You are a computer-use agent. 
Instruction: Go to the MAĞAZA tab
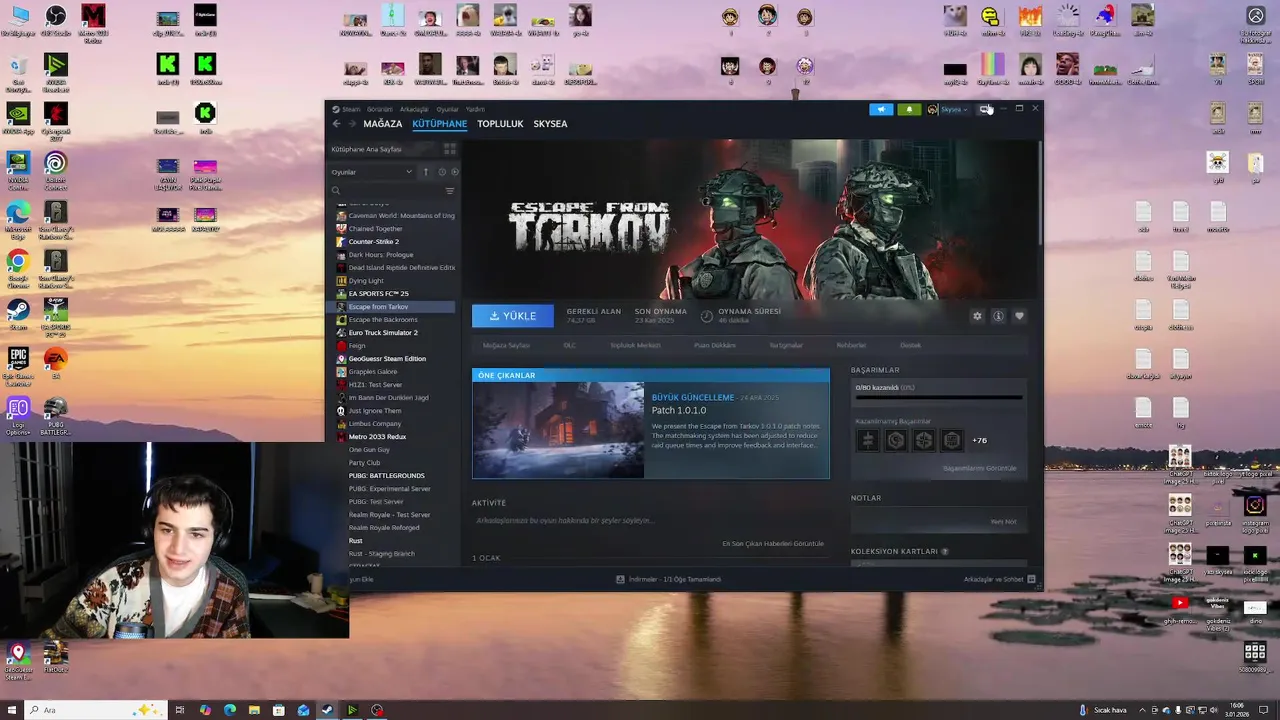pyautogui.click(x=383, y=124)
